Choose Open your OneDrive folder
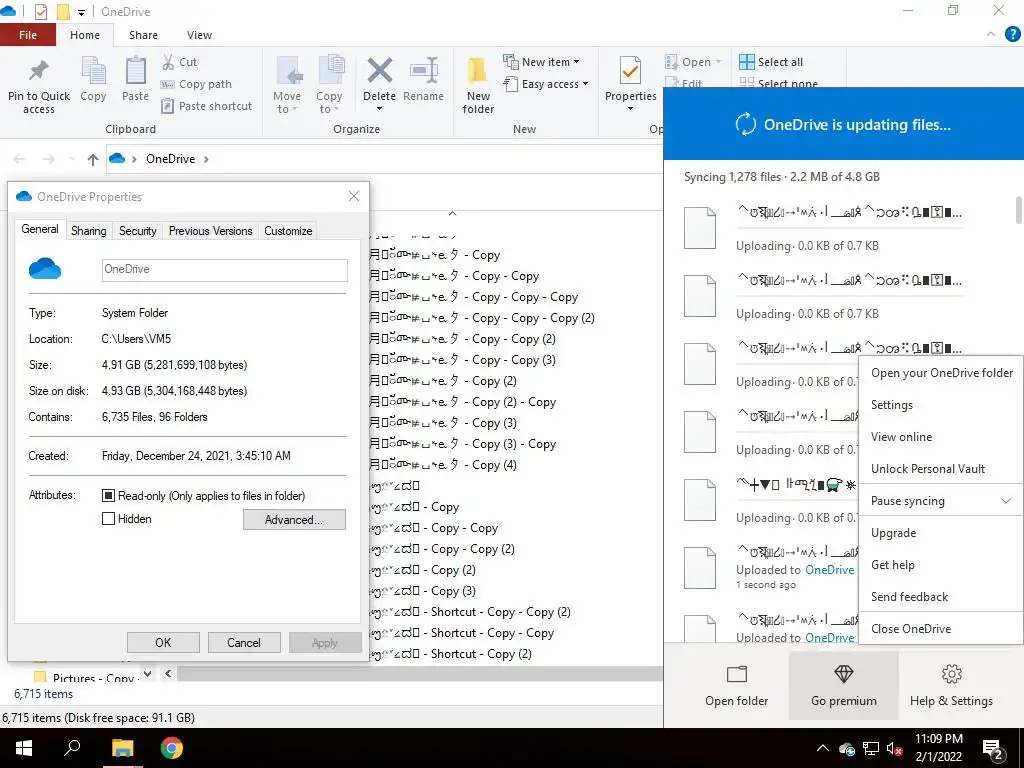This screenshot has width=1024, height=768. pyautogui.click(x=941, y=373)
